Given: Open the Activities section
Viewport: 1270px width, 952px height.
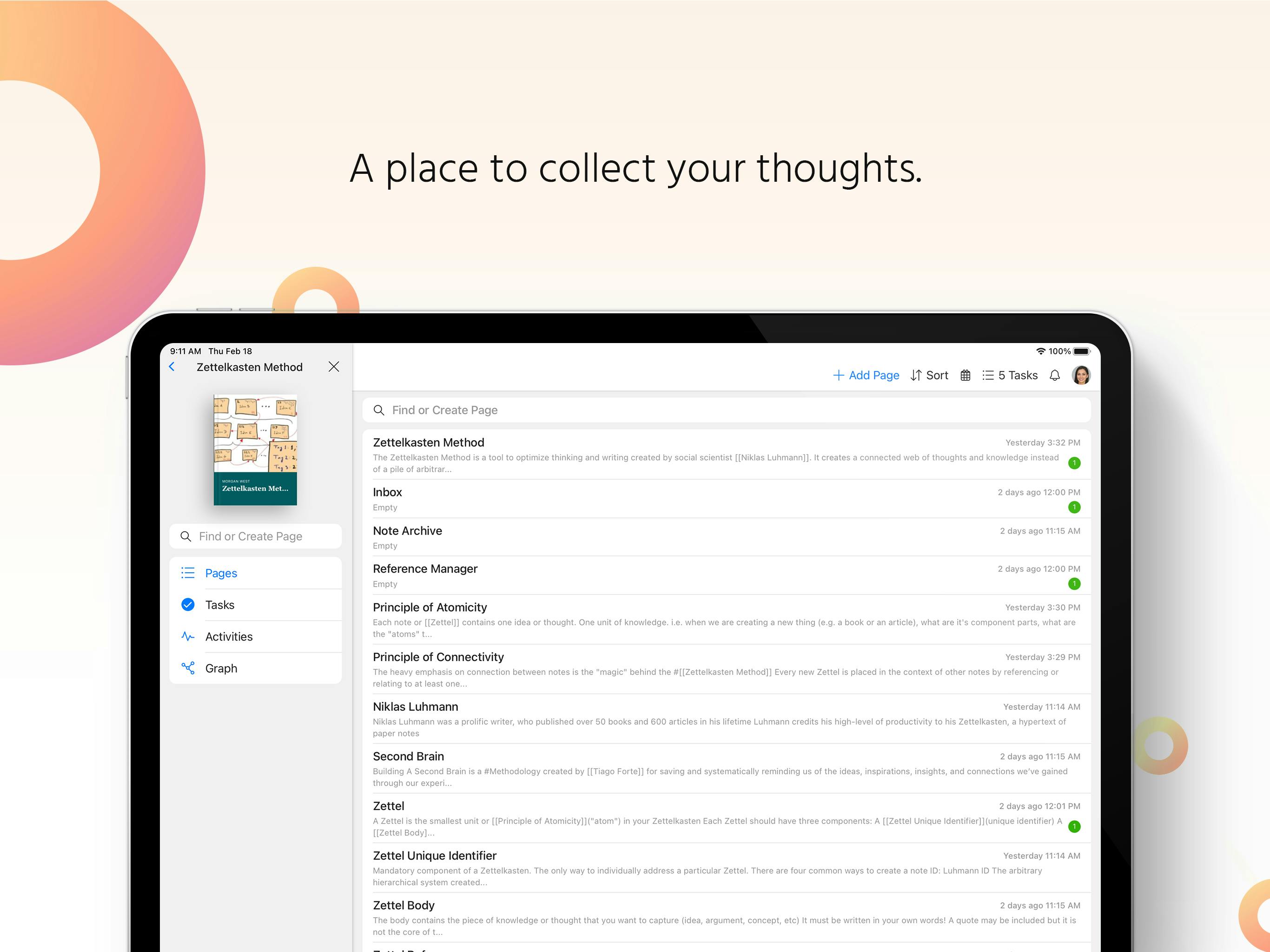Looking at the screenshot, I should (256, 636).
